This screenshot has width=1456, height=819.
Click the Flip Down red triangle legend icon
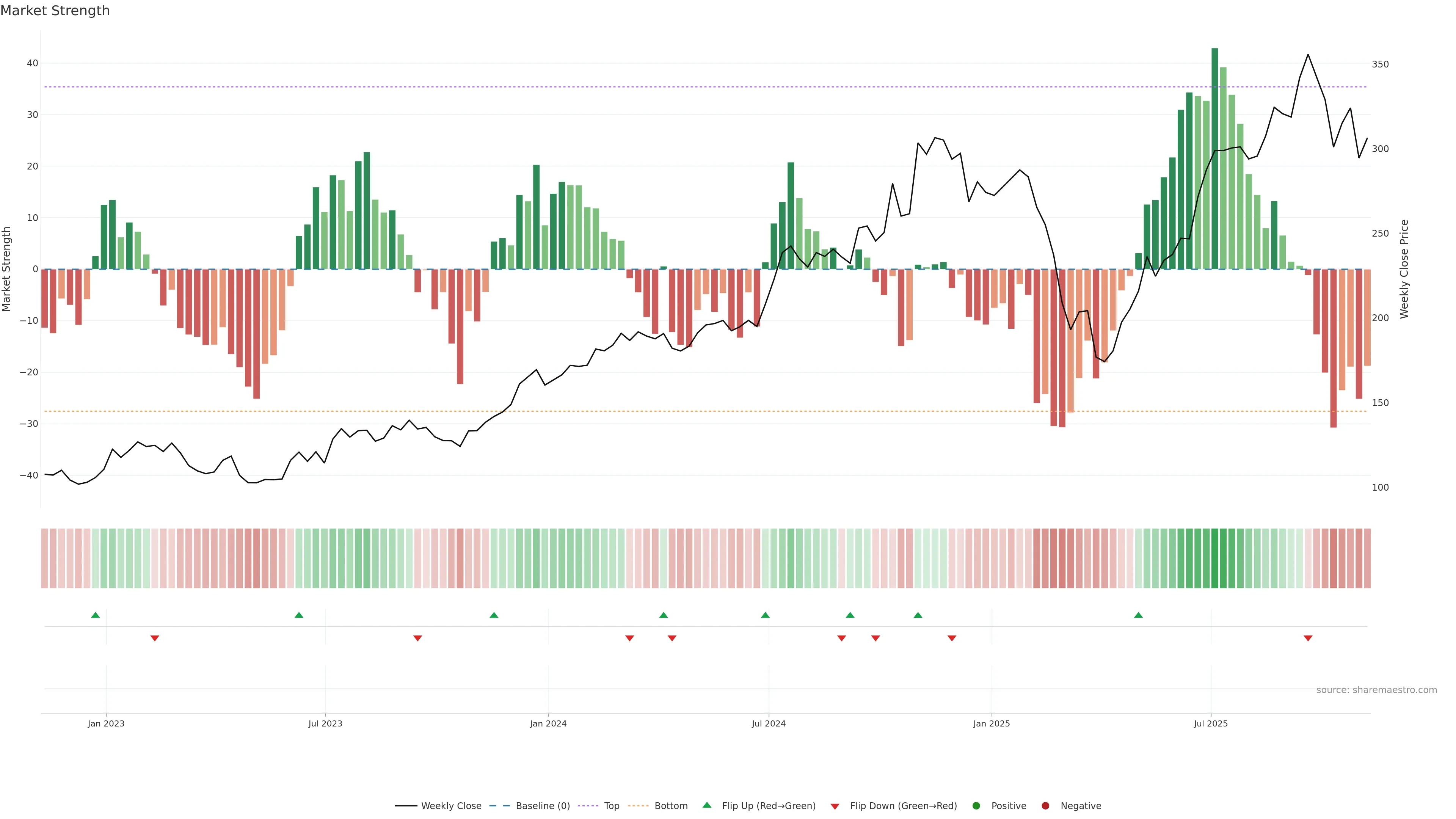tap(835, 806)
